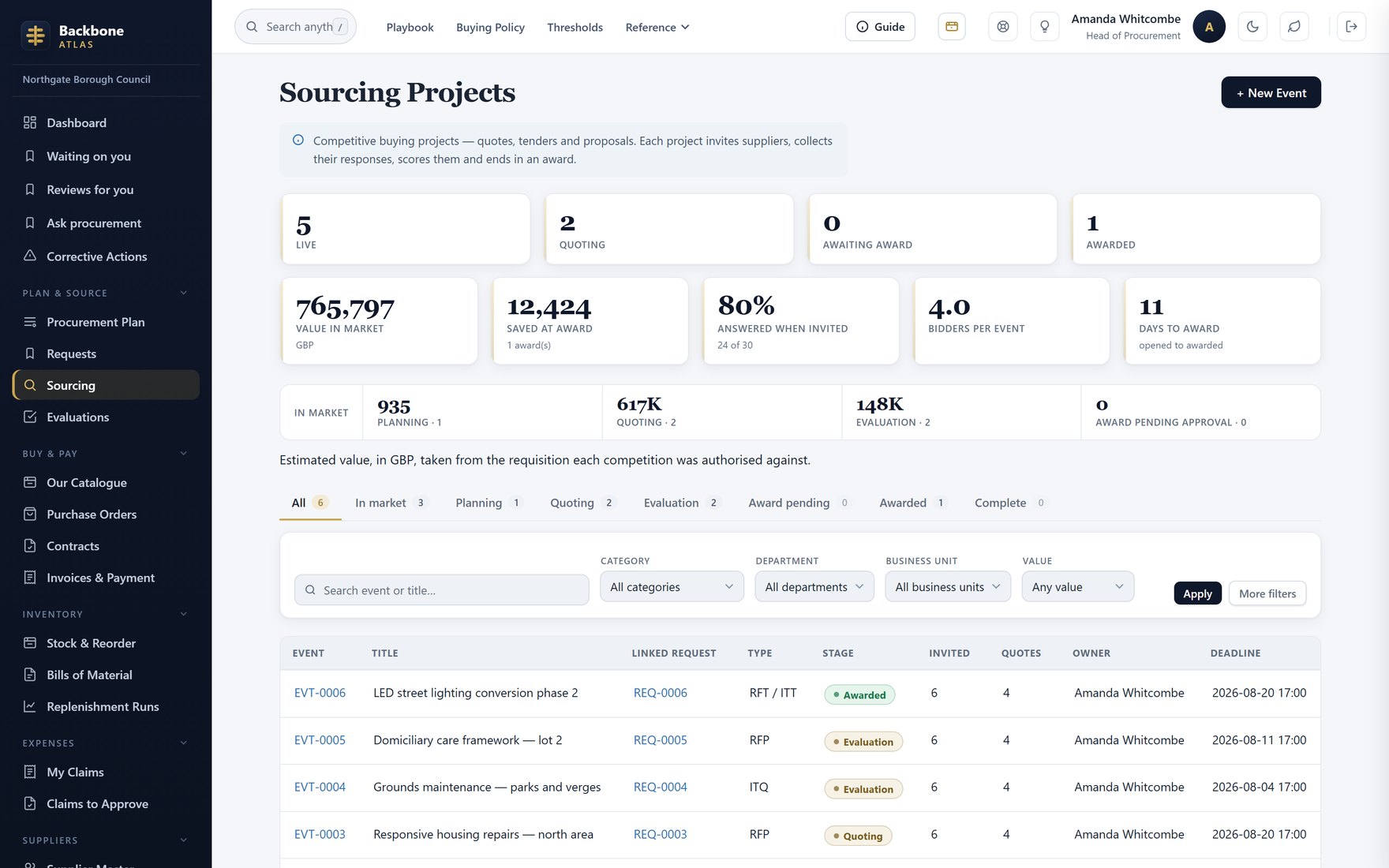Click the New Event button
1389x868 pixels.
point(1271,92)
